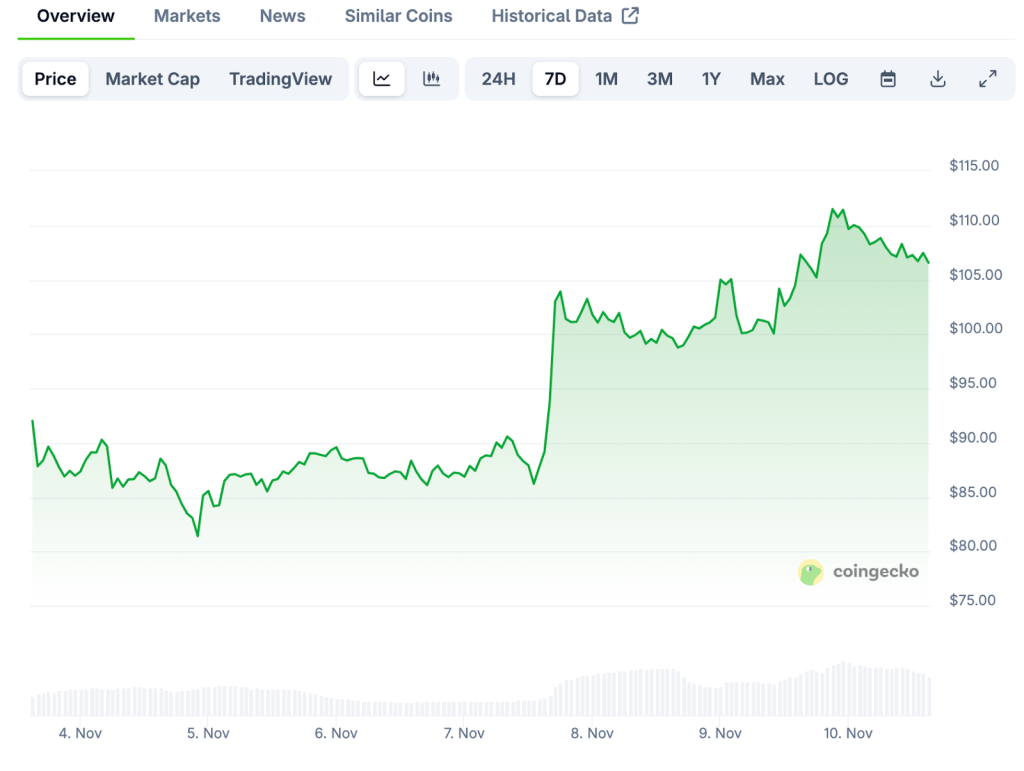Viewport: 1024px width, 771px height.
Task: Expand chart to fullscreen
Action: point(987,79)
